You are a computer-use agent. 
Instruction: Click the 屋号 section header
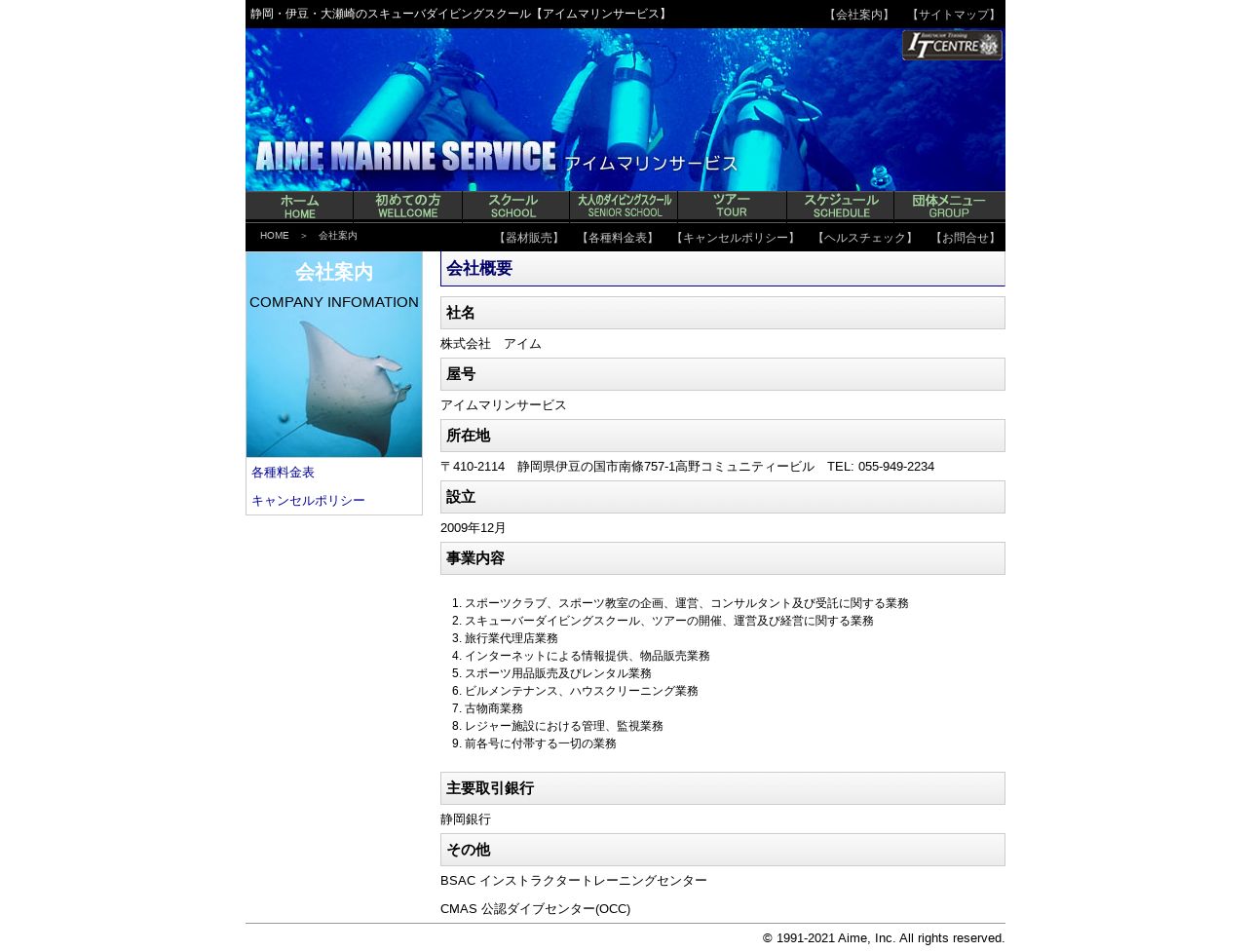pyautogui.click(x=723, y=374)
